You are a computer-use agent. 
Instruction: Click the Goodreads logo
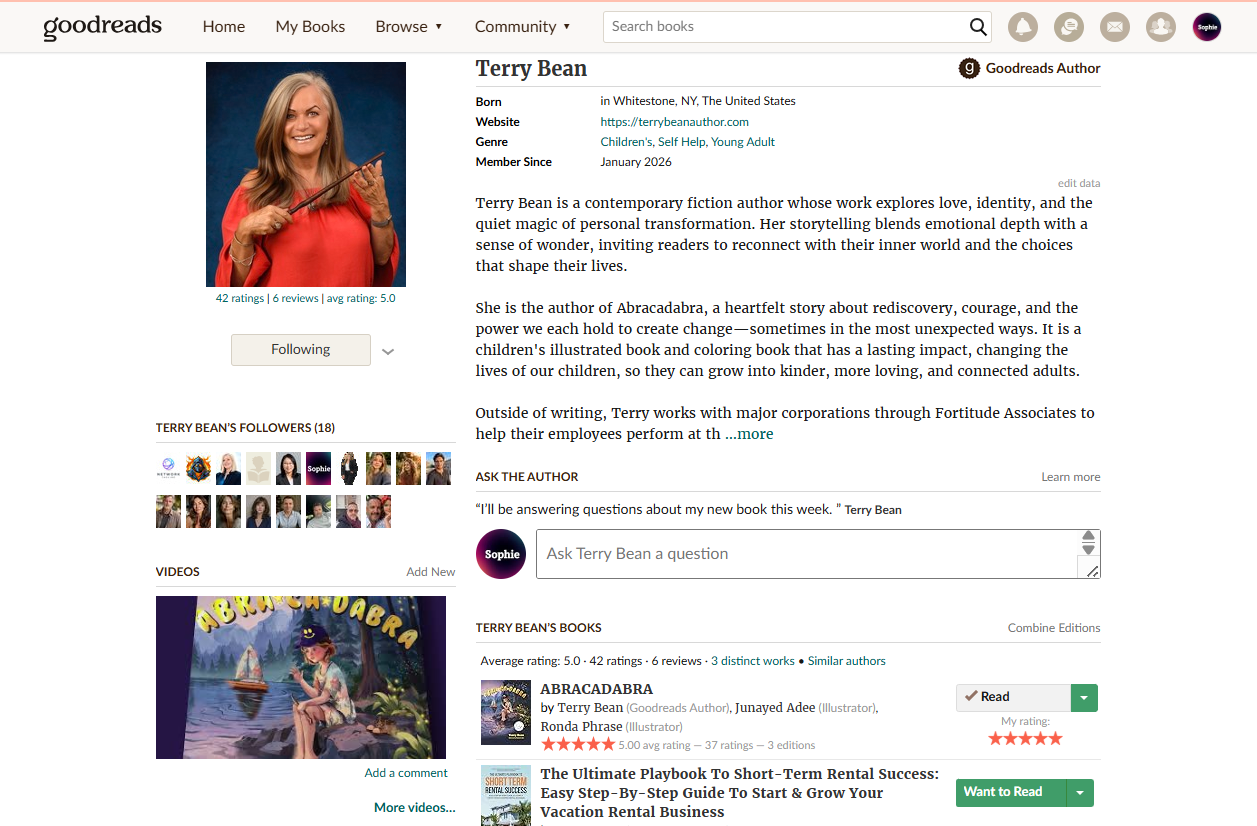[102, 27]
